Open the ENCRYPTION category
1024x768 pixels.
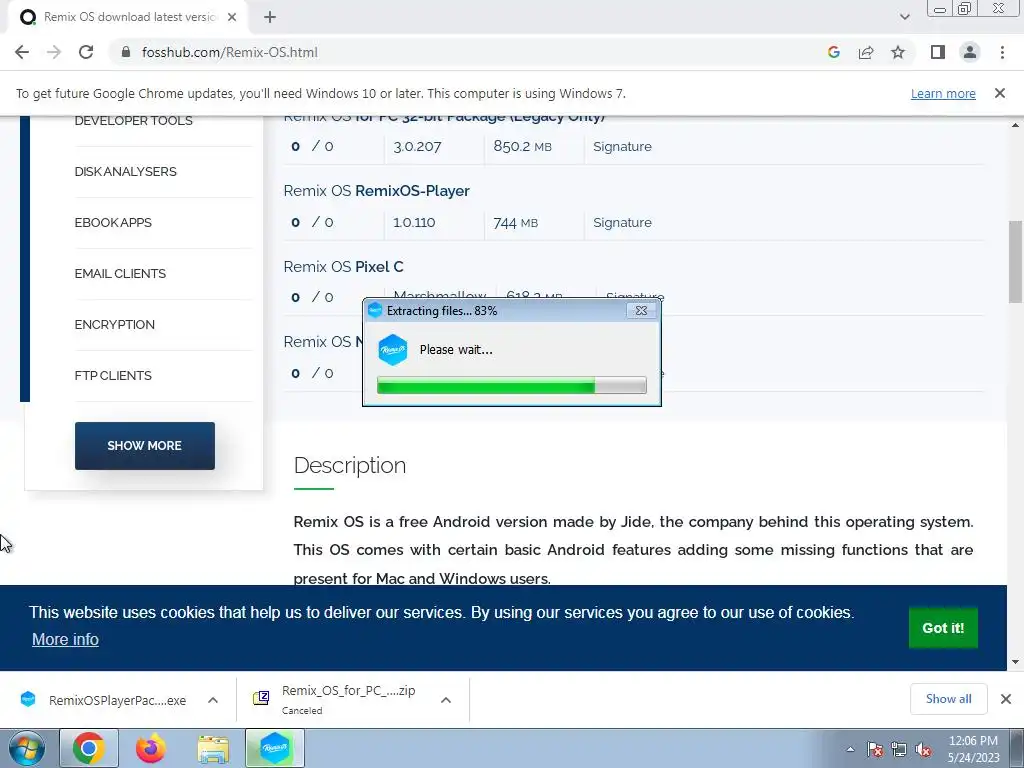click(114, 325)
